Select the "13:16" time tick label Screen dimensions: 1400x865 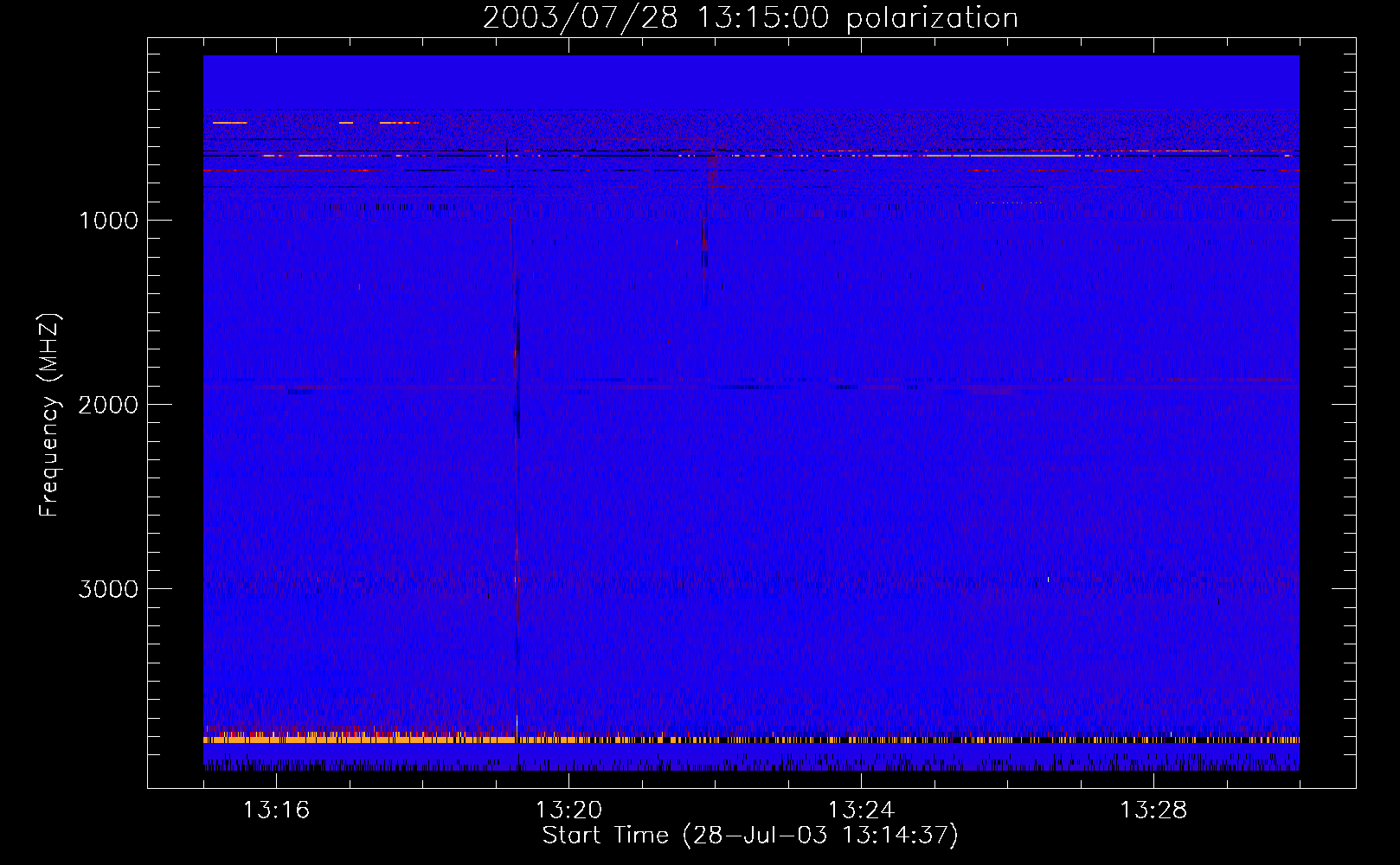pos(276,811)
